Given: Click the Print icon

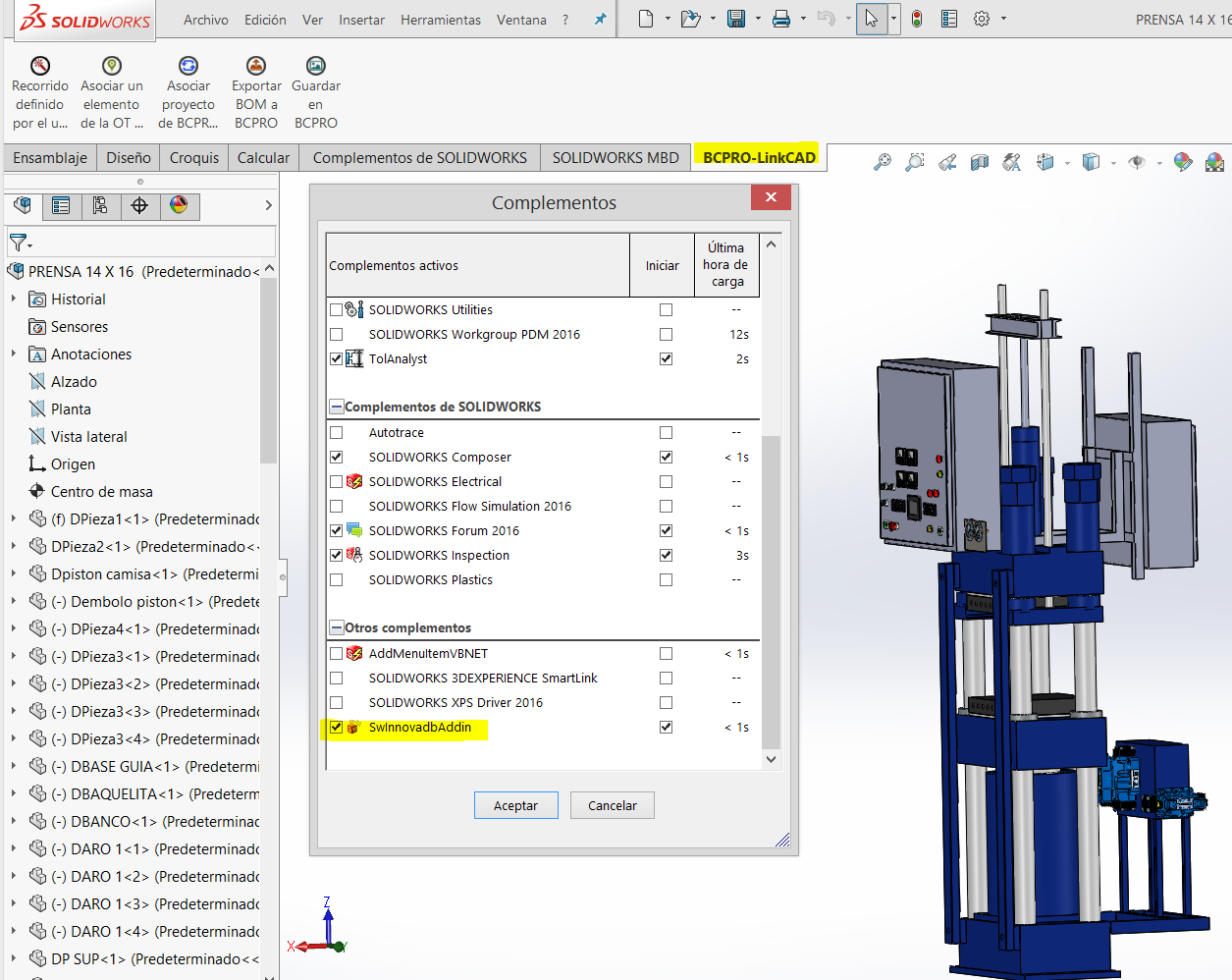Looking at the screenshot, I should 781,19.
